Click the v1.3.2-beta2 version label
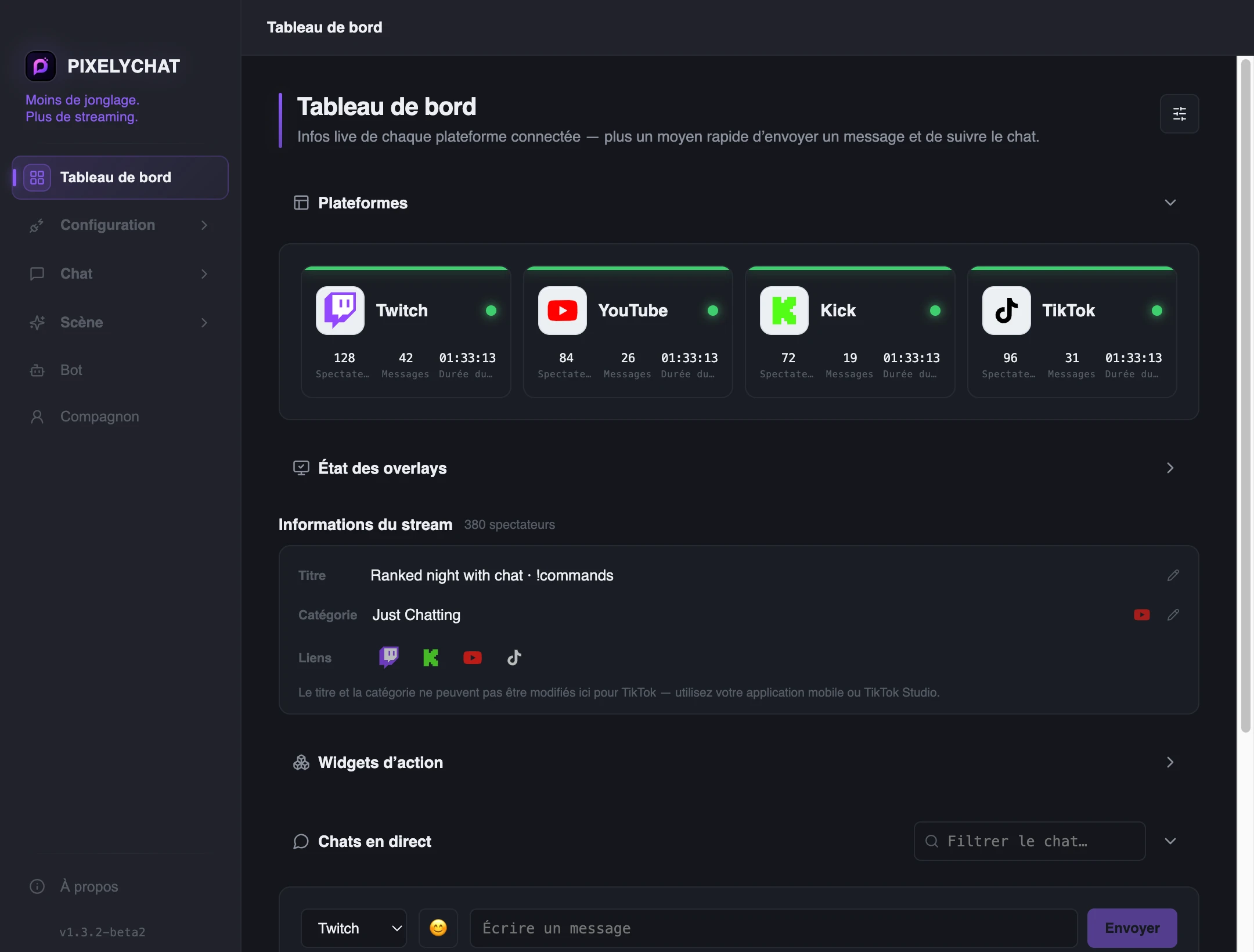Viewport: 1254px width, 952px height. pyautogui.click(x=102, y=932)
